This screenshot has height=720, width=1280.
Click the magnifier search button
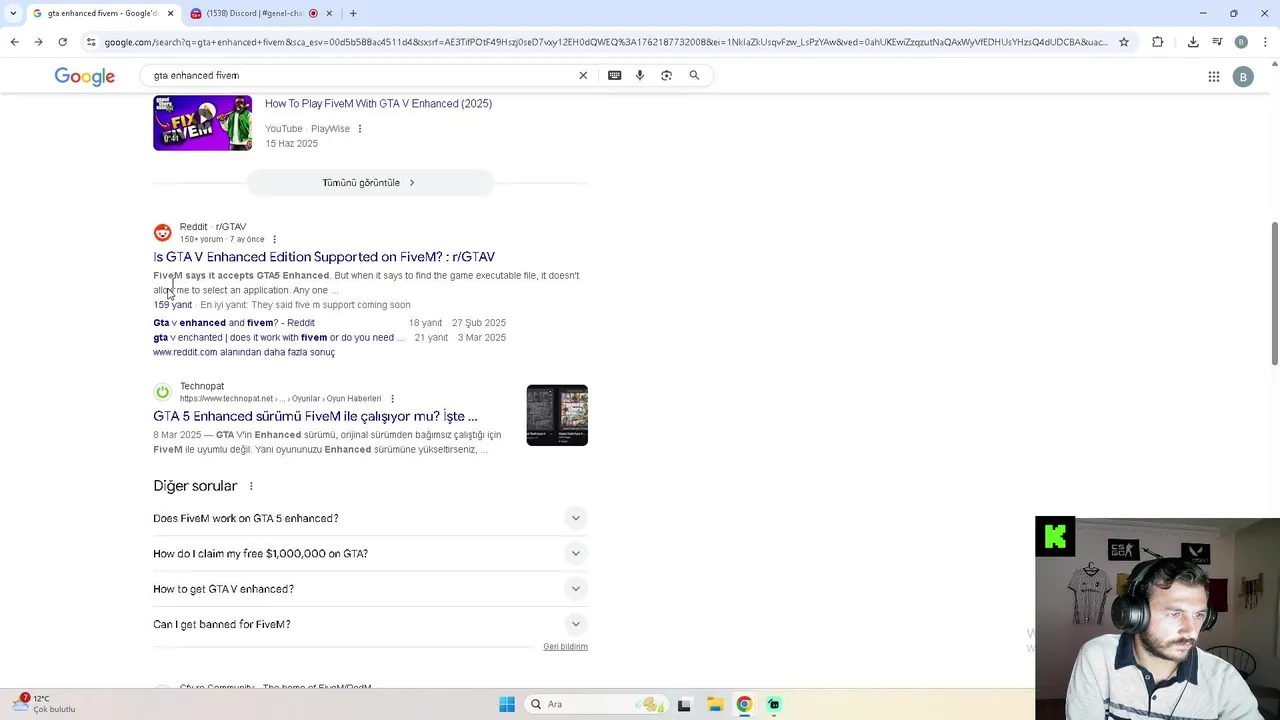(694, 75)
